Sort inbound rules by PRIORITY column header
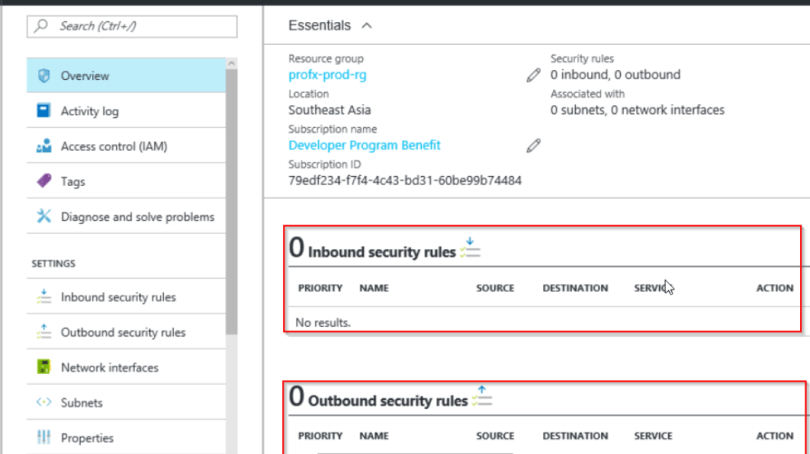Screen dimensions: 810x454 [320, 288]
